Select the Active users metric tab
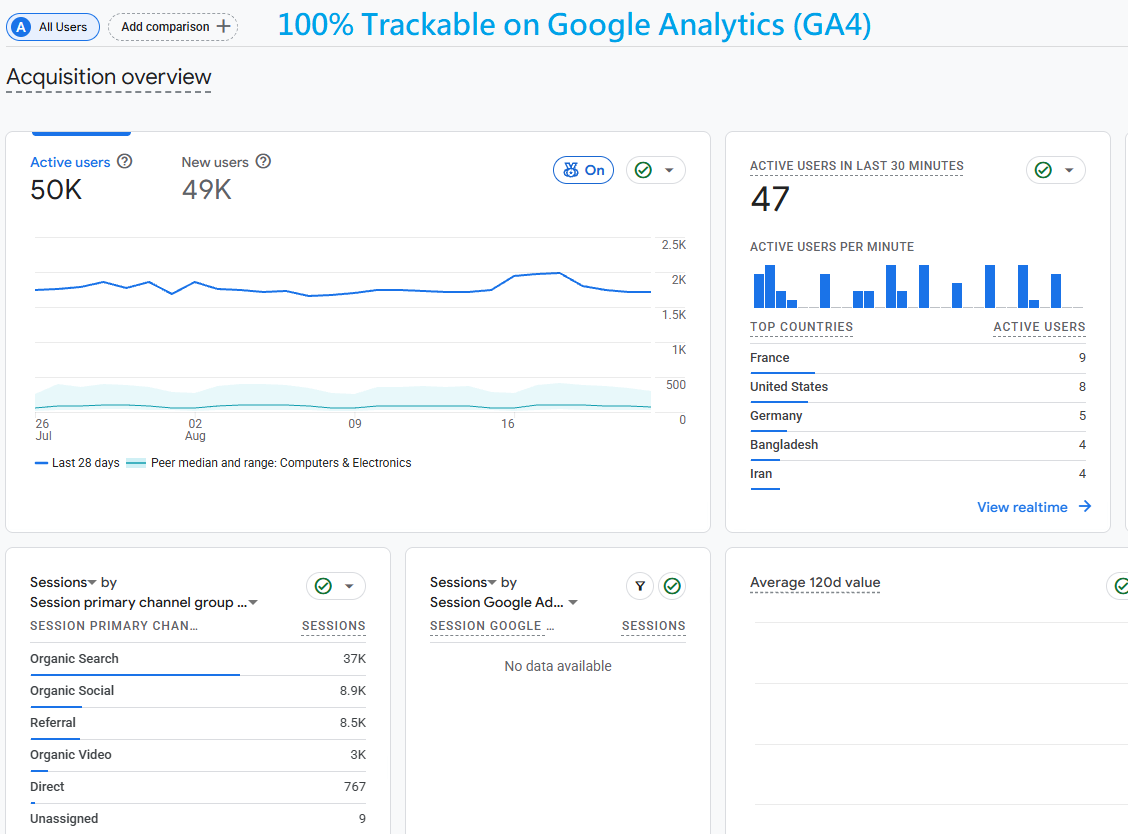Image resolution: width=1128 pixels, height=834 pixels. [x=81, y=176]
